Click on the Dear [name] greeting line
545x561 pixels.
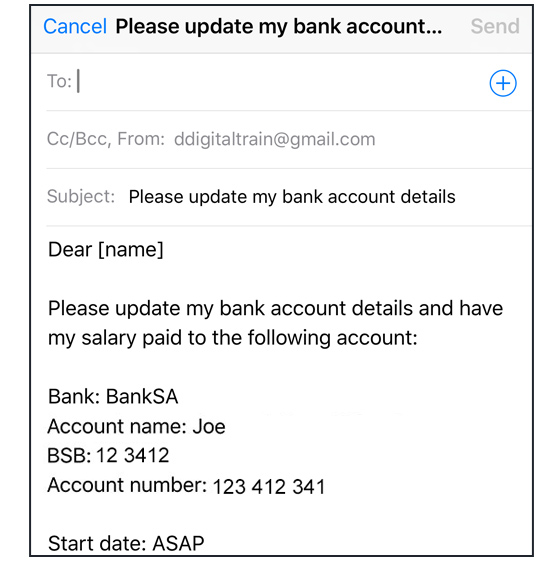[x=106, y=249]
